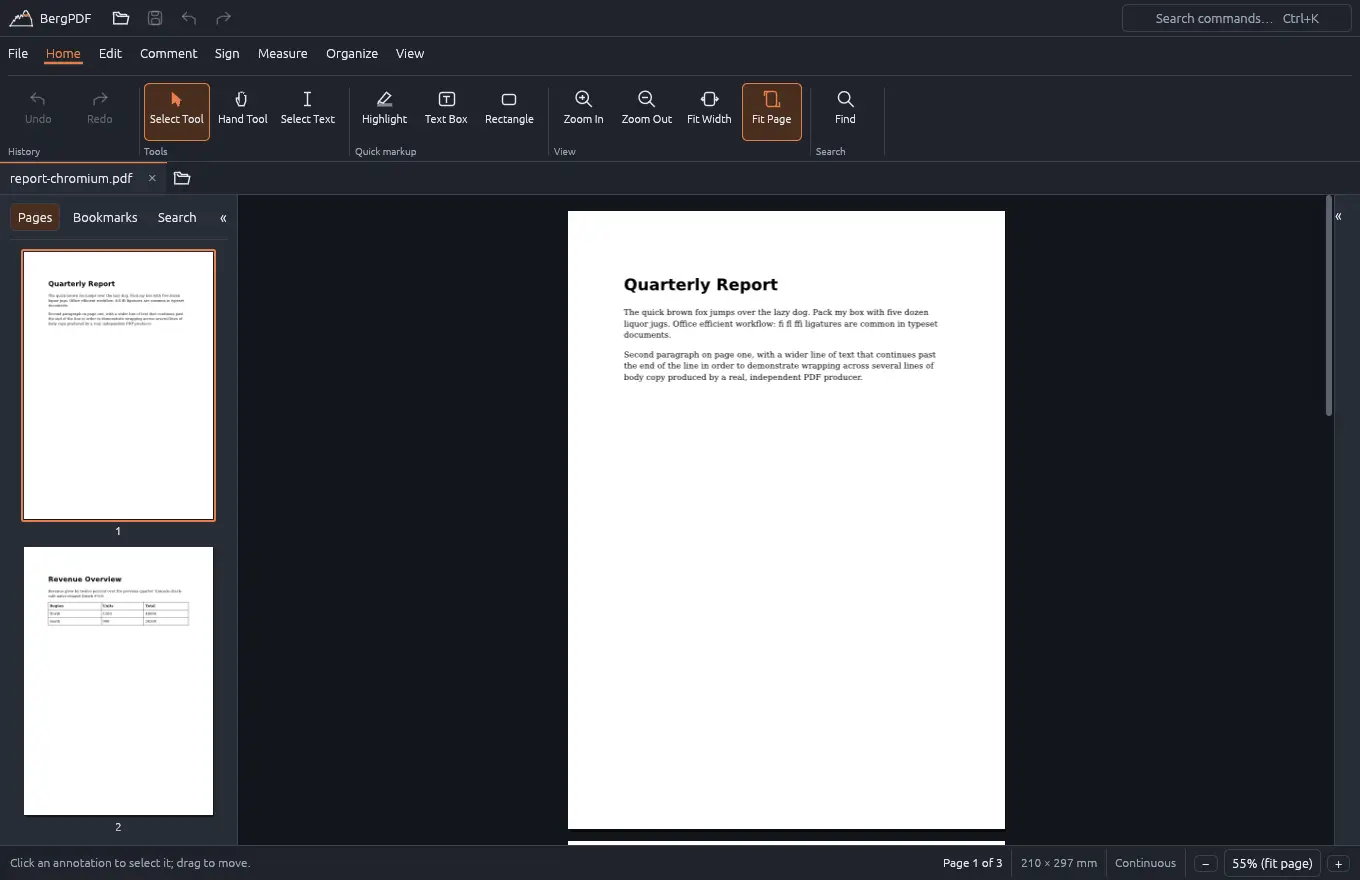This screenshot has height=880, width=1360.
Task: Close the report-chromium.pdf tab
Action: click(x=152, y=178)
